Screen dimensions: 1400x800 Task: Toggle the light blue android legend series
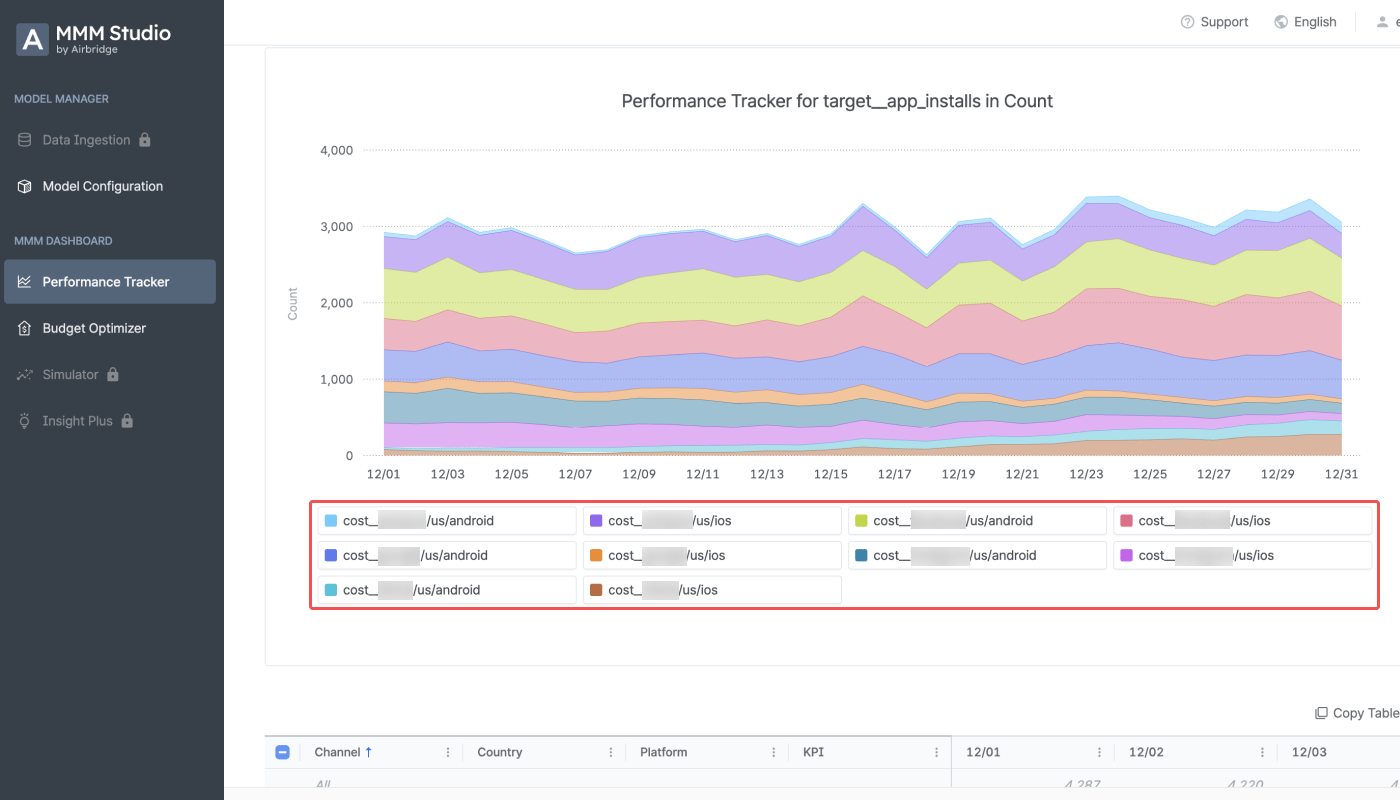[447, 521]
